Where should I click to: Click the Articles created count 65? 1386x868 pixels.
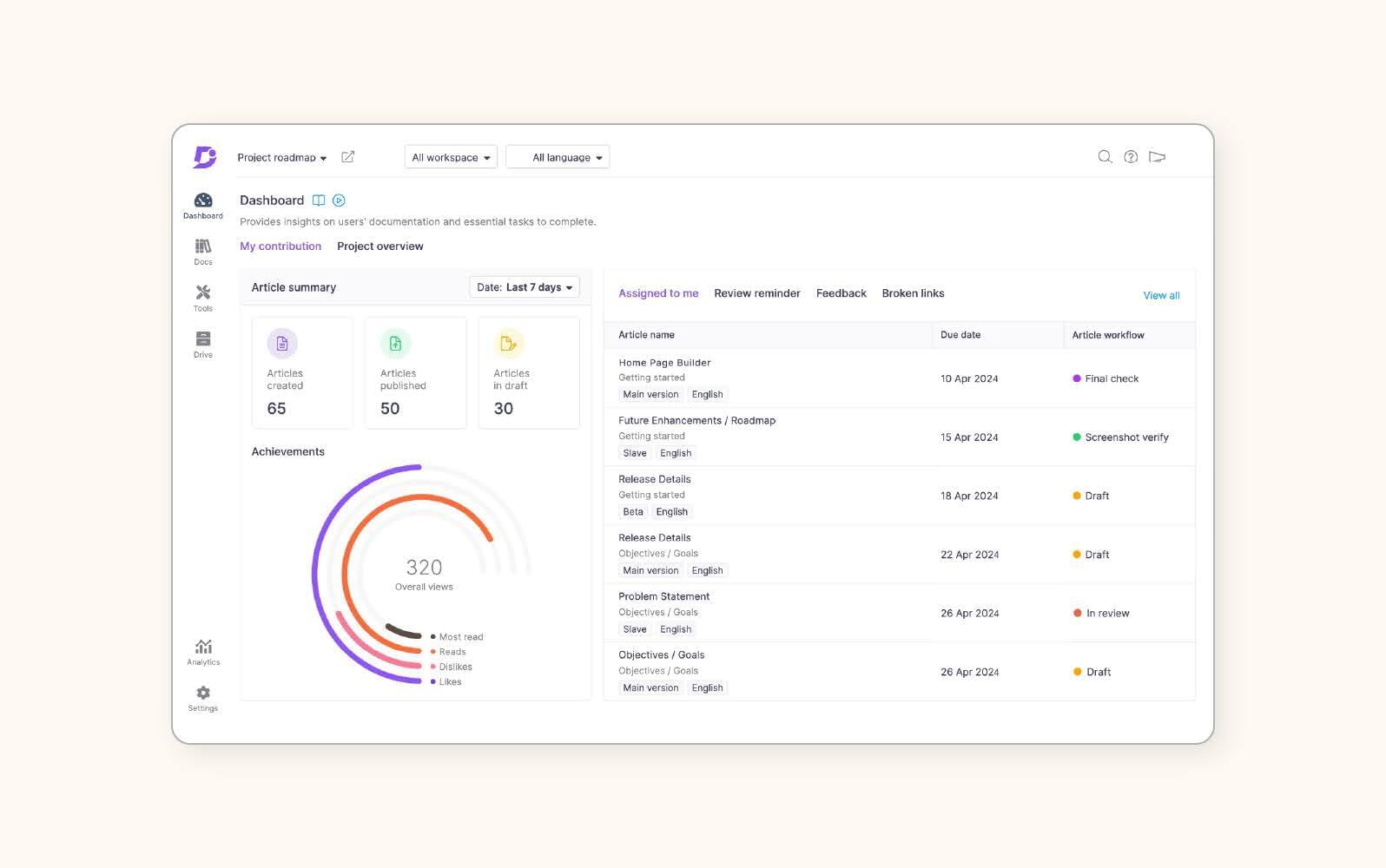[x=276, y=409]
